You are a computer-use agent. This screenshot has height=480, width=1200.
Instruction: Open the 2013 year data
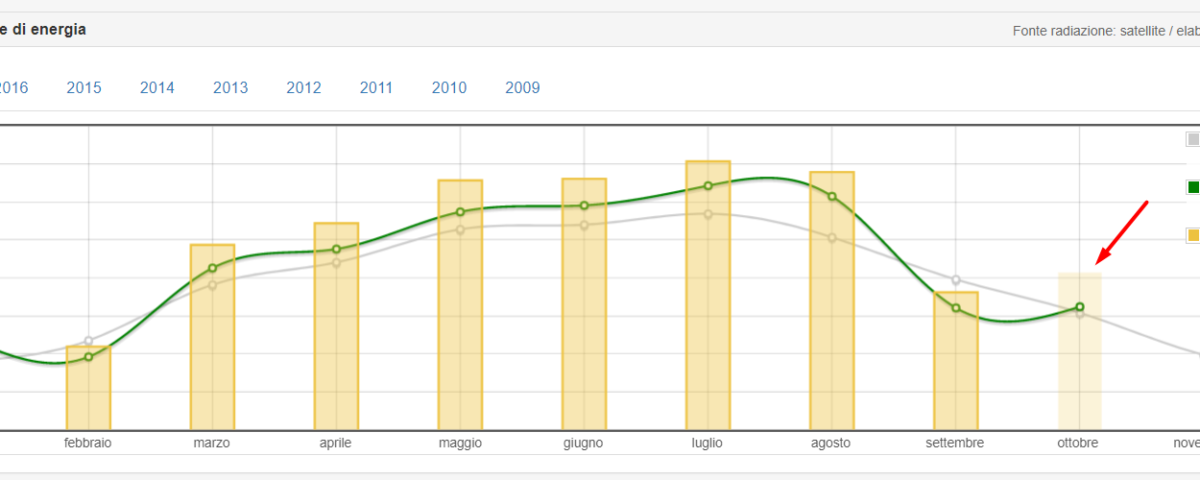click(x=230, y=88)
